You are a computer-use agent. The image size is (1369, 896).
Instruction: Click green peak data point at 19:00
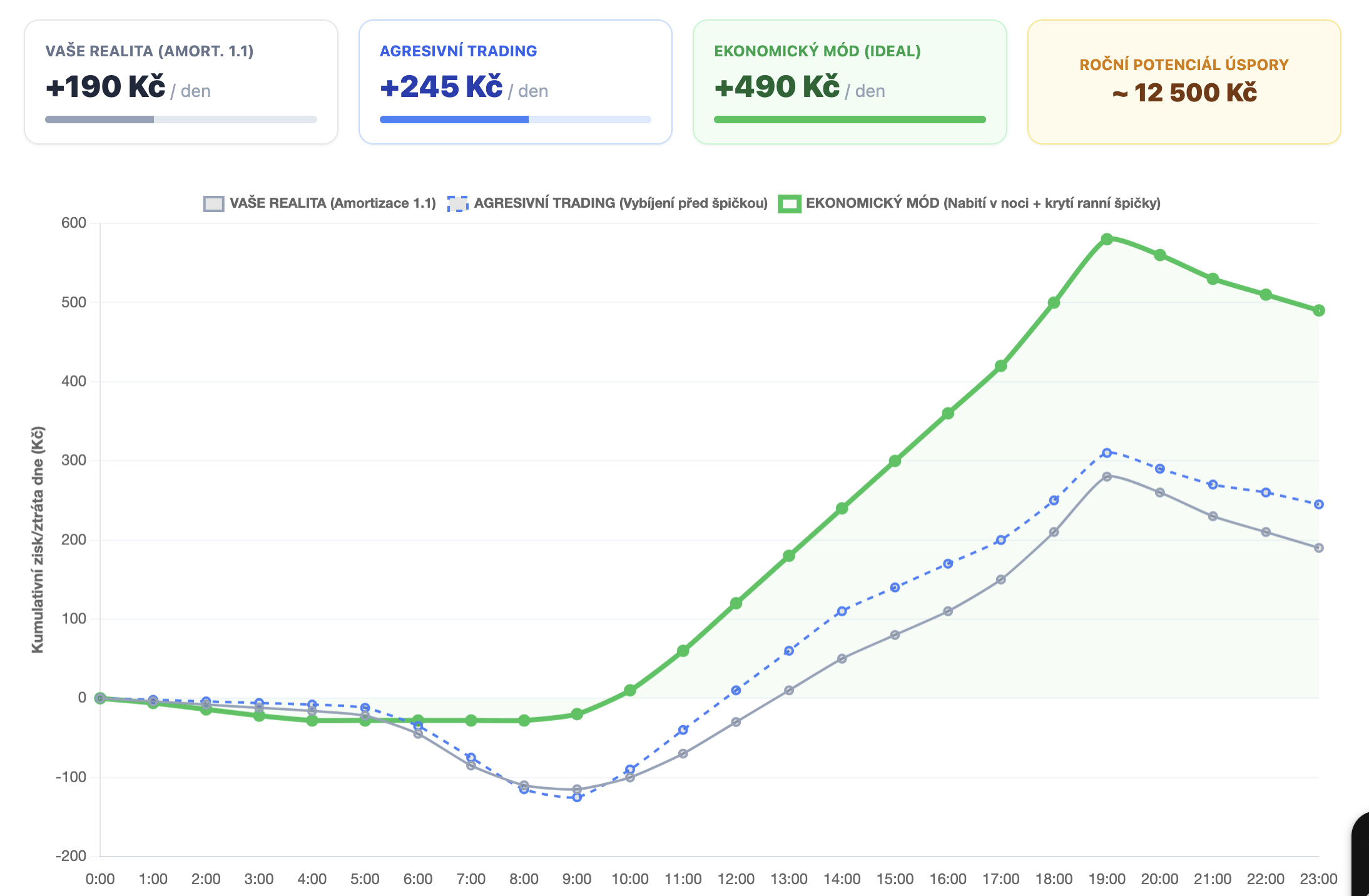(1107, 239)
